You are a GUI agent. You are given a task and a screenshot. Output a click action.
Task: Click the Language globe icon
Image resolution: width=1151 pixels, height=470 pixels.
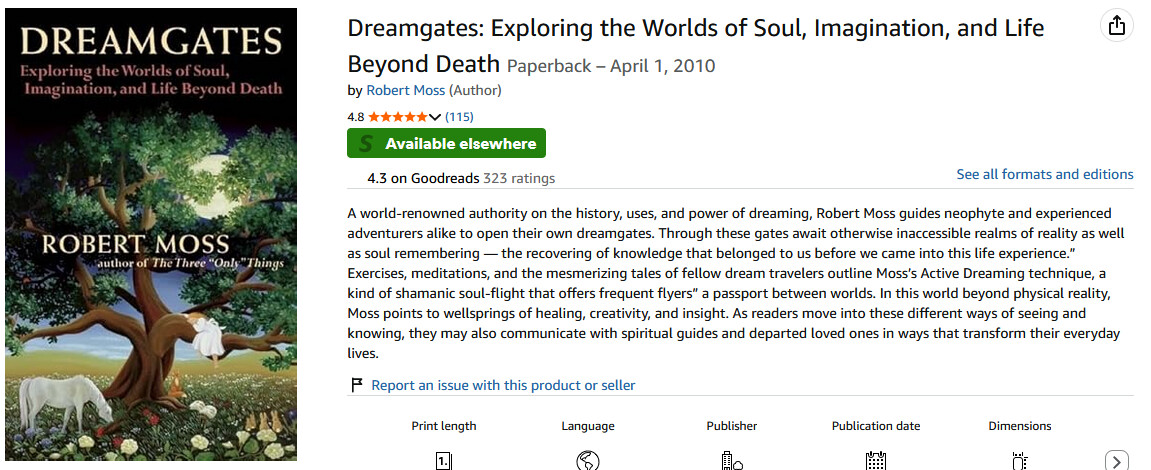pos(588,461)
